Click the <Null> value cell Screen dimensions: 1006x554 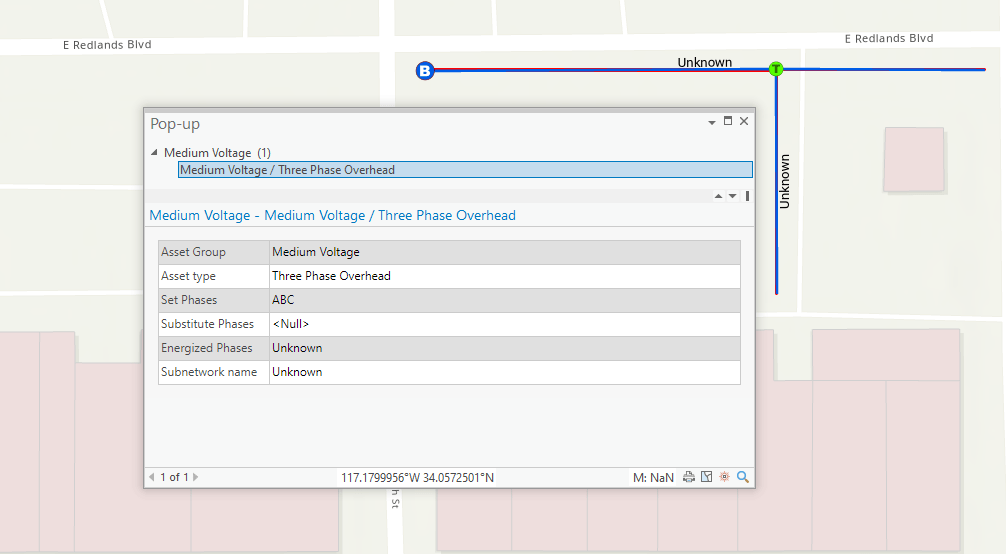click(504, 324)
